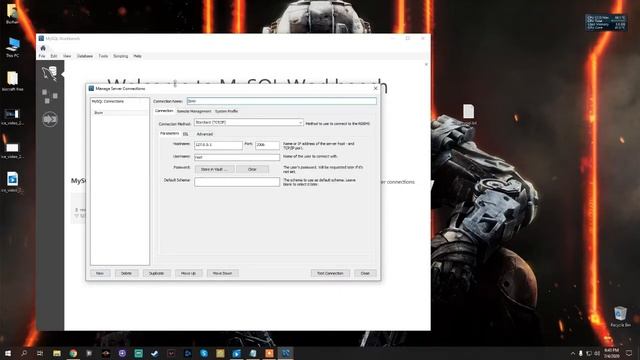The image size is (640, 360).
Task: Open the Help menu in Workbench
Action: coord(138,56)
